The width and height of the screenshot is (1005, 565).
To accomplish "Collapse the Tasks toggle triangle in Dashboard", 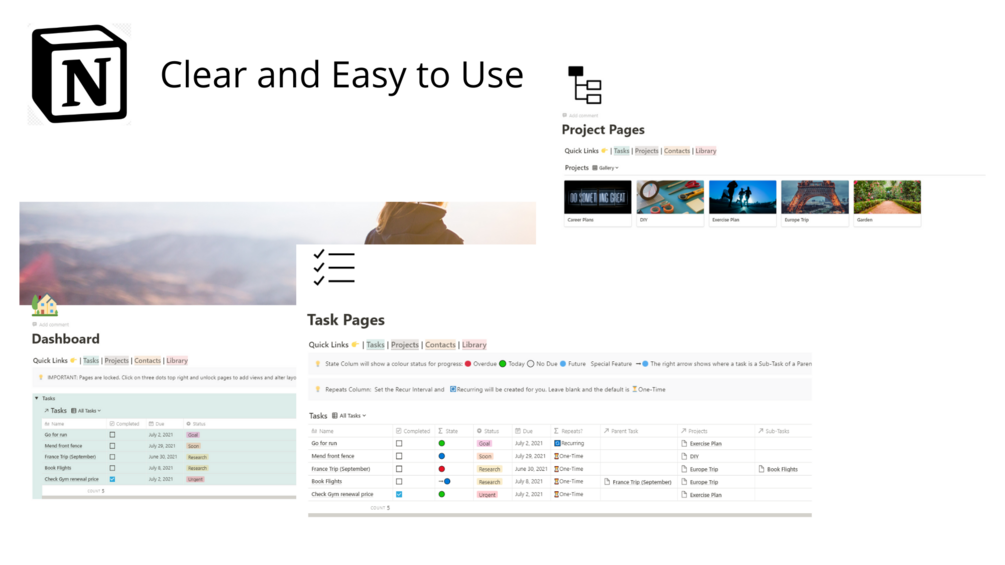I will click(x=37, y=398).
